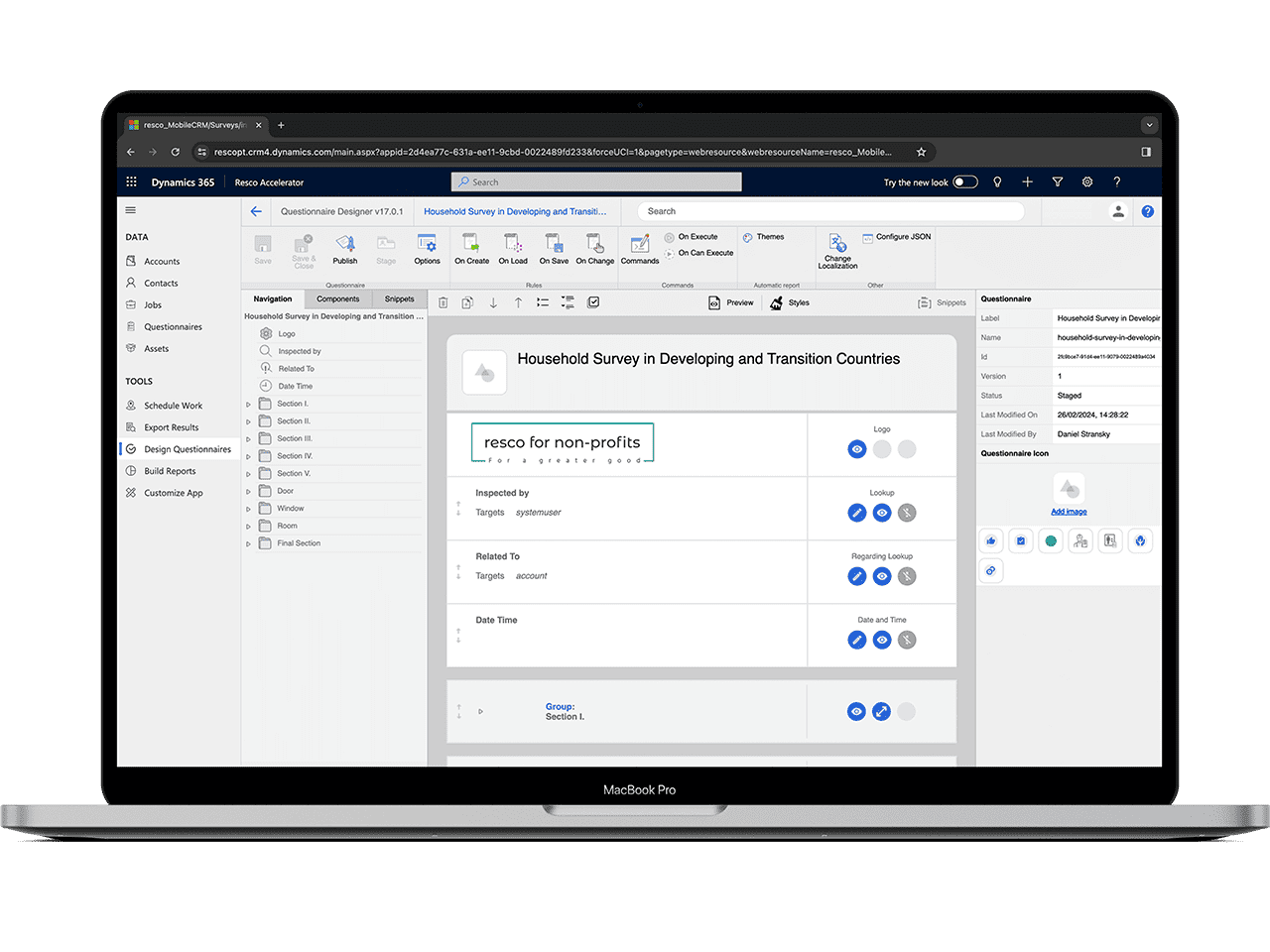Open Dynamics 365 settings gear
1270x952 pixels.
(1087, 182)
